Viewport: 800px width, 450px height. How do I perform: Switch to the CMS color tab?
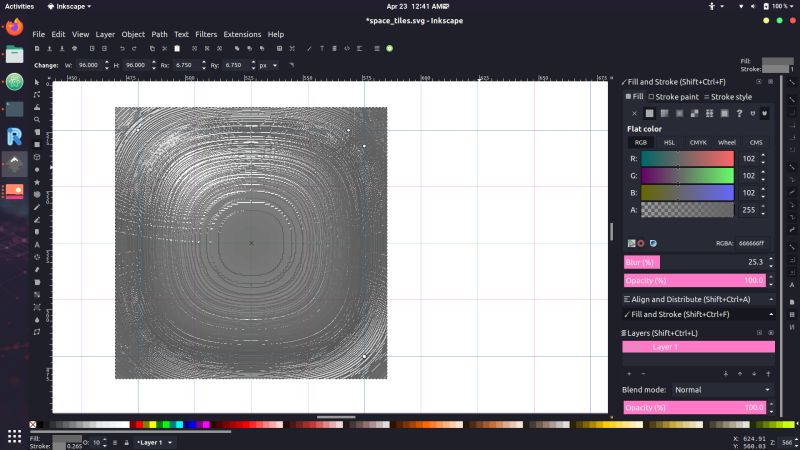click(756, 142)
